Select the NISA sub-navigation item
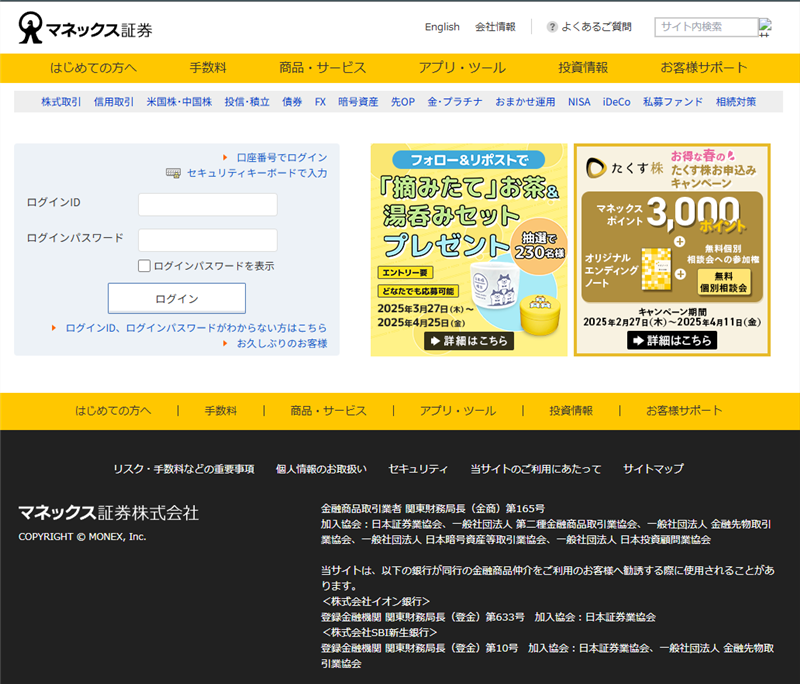Viewport: 800px width, 684px height. 579,102
